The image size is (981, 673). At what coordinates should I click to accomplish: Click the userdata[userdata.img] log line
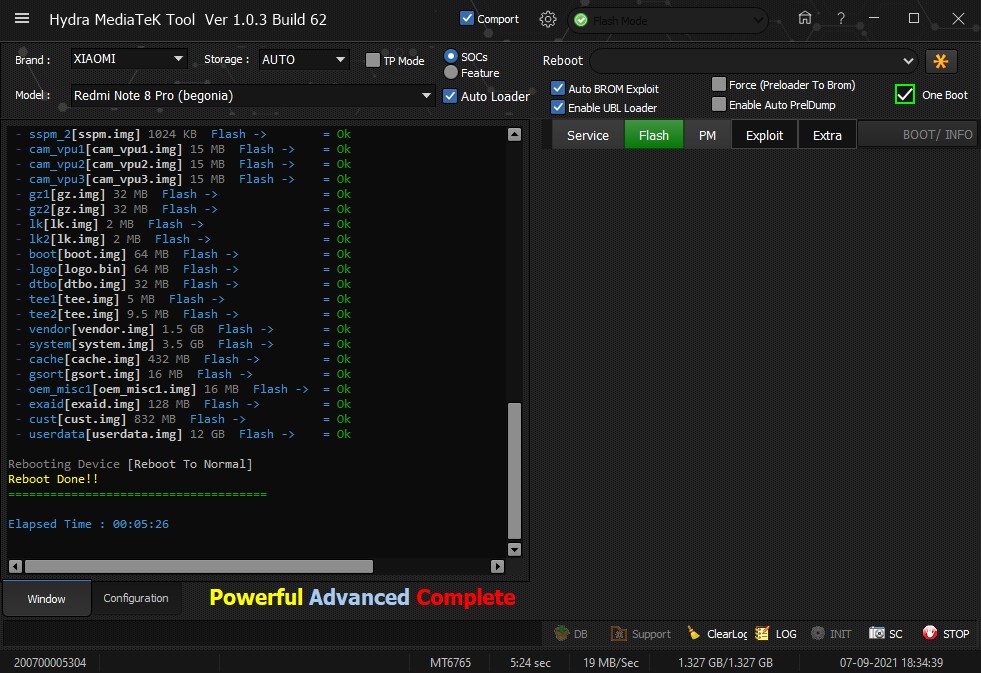[x=183, y=434]
